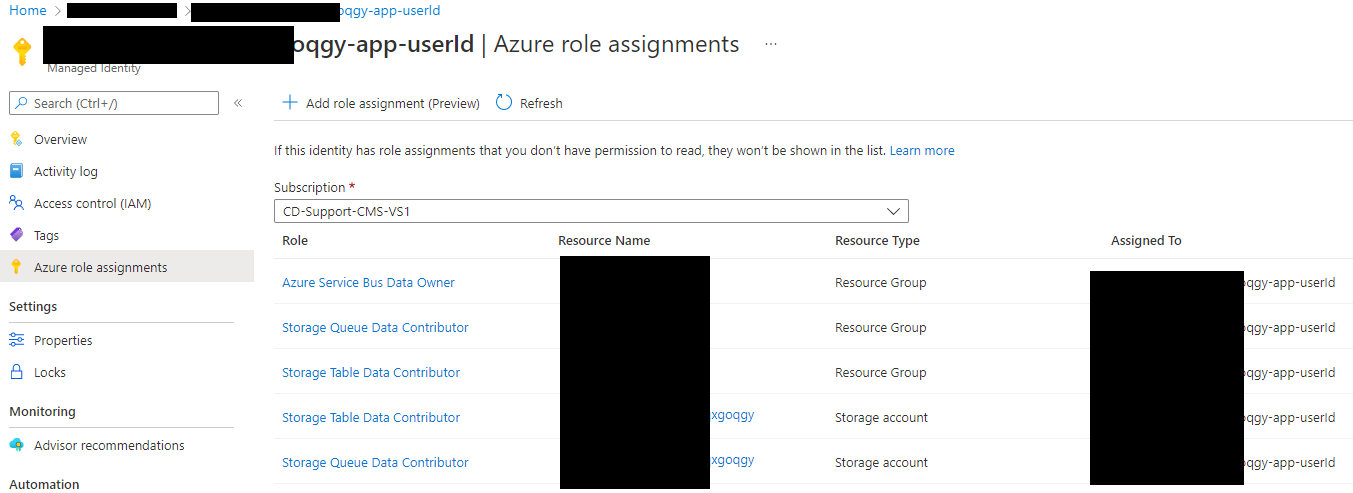This screenshot has height=493, width=1353.
Task: Click the Subscription dropdown chevron arrow
Action: 893,211
